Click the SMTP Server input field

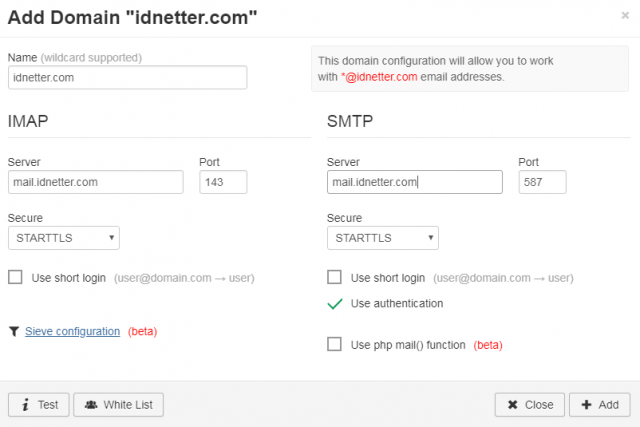[415, 182]
